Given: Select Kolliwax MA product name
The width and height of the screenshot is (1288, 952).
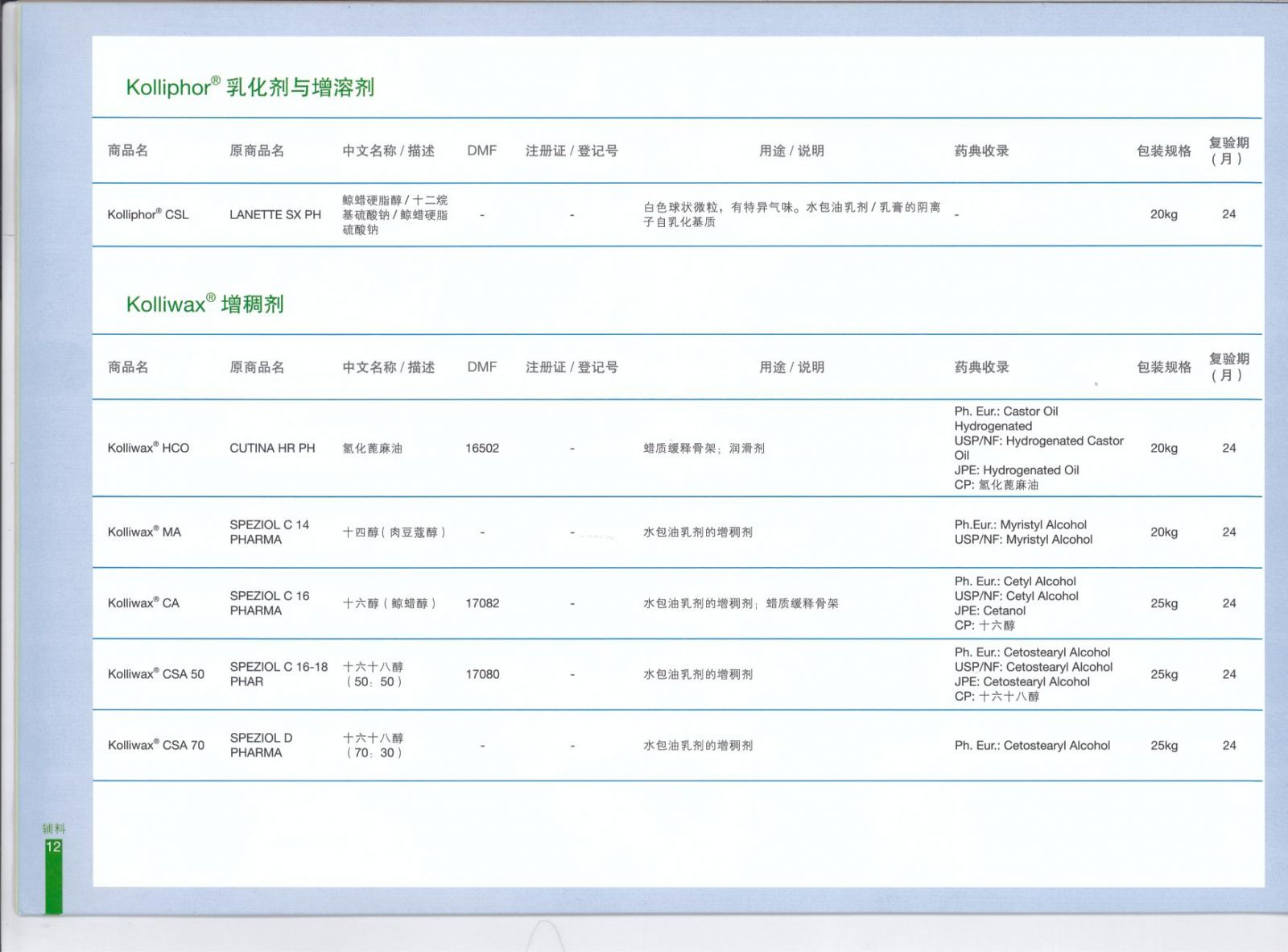Looking at the screenshot, I should (x=145, y=532).
